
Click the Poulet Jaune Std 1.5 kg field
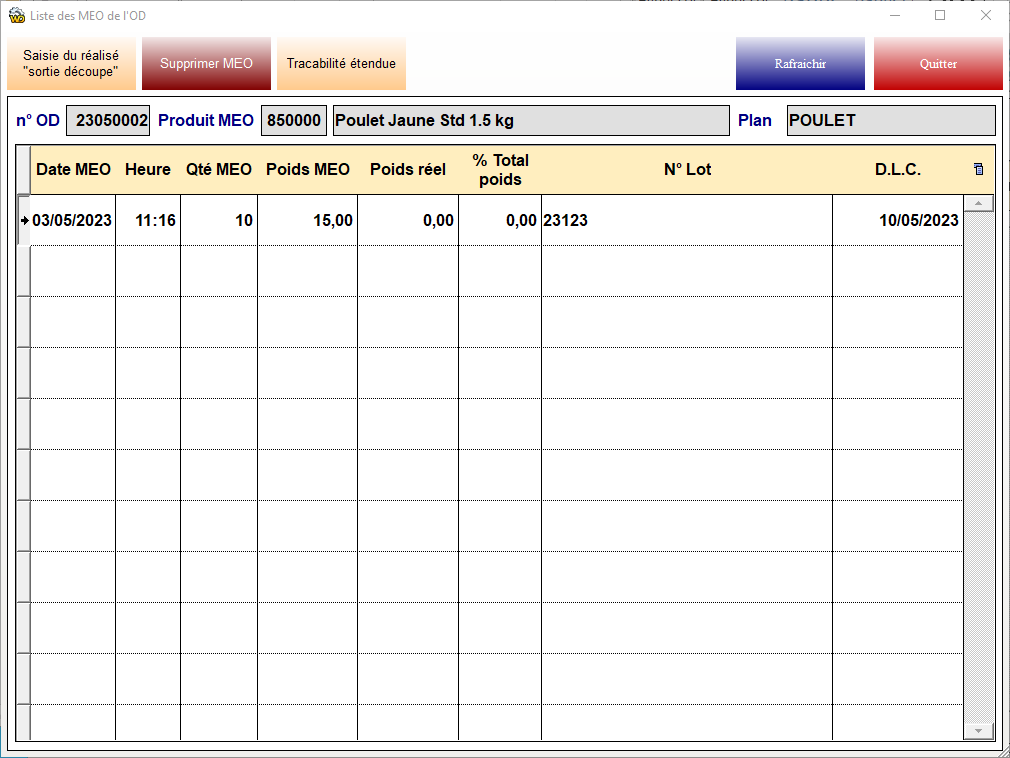[530, 121]
